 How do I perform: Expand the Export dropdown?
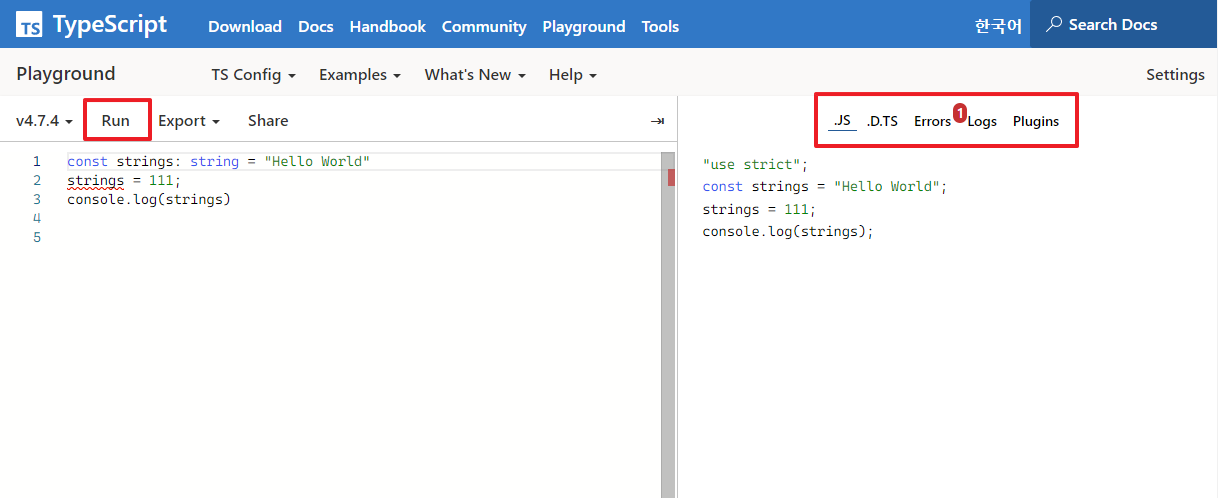point(189,121)
